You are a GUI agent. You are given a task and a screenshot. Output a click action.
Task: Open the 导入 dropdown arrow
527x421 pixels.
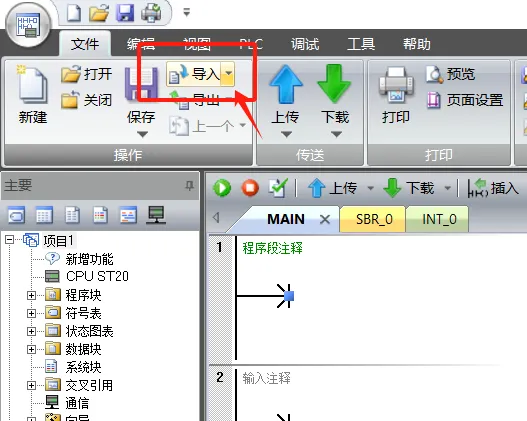tap(228, 74)
